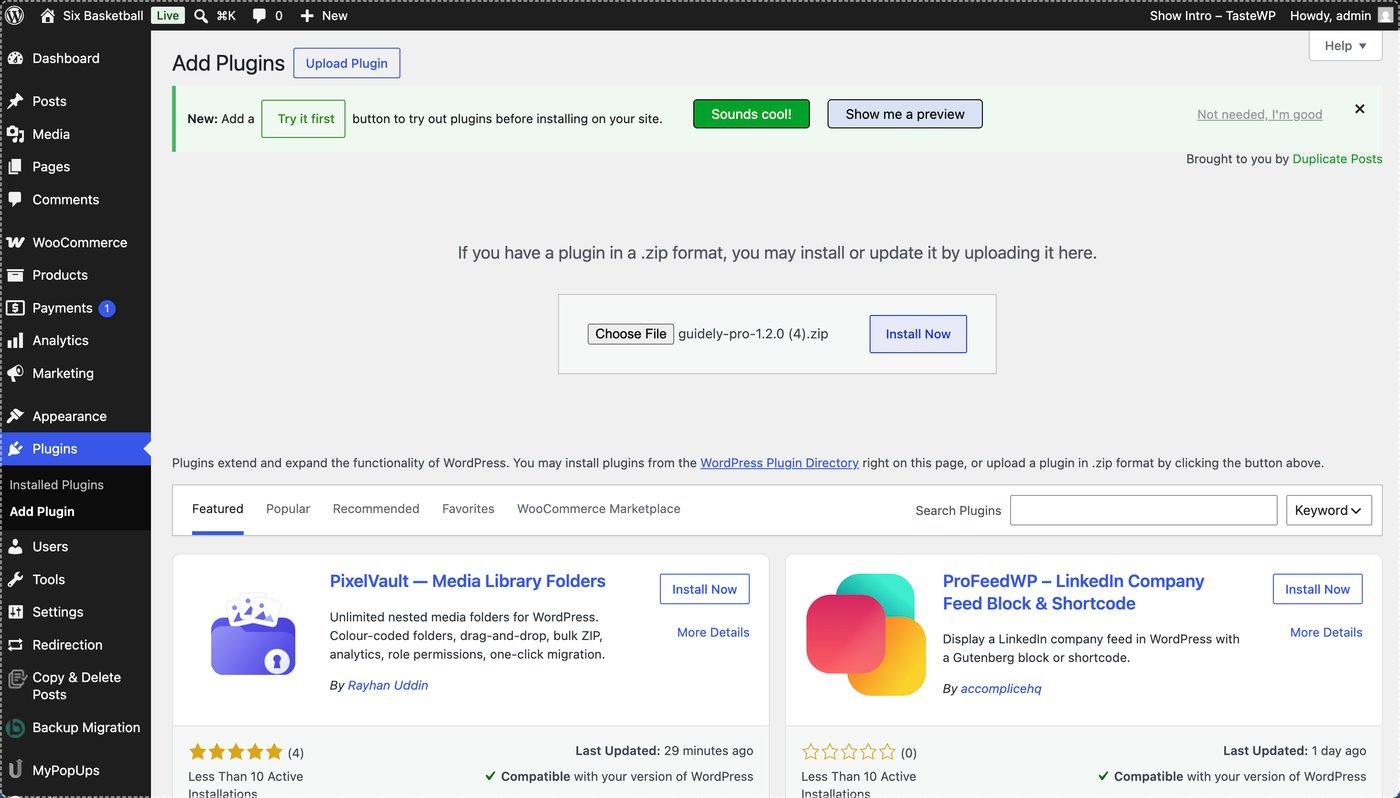This screenshot has height=798, width=1400.
Task: Click the plus New icon in admin bar
Action: coord(307,15)
